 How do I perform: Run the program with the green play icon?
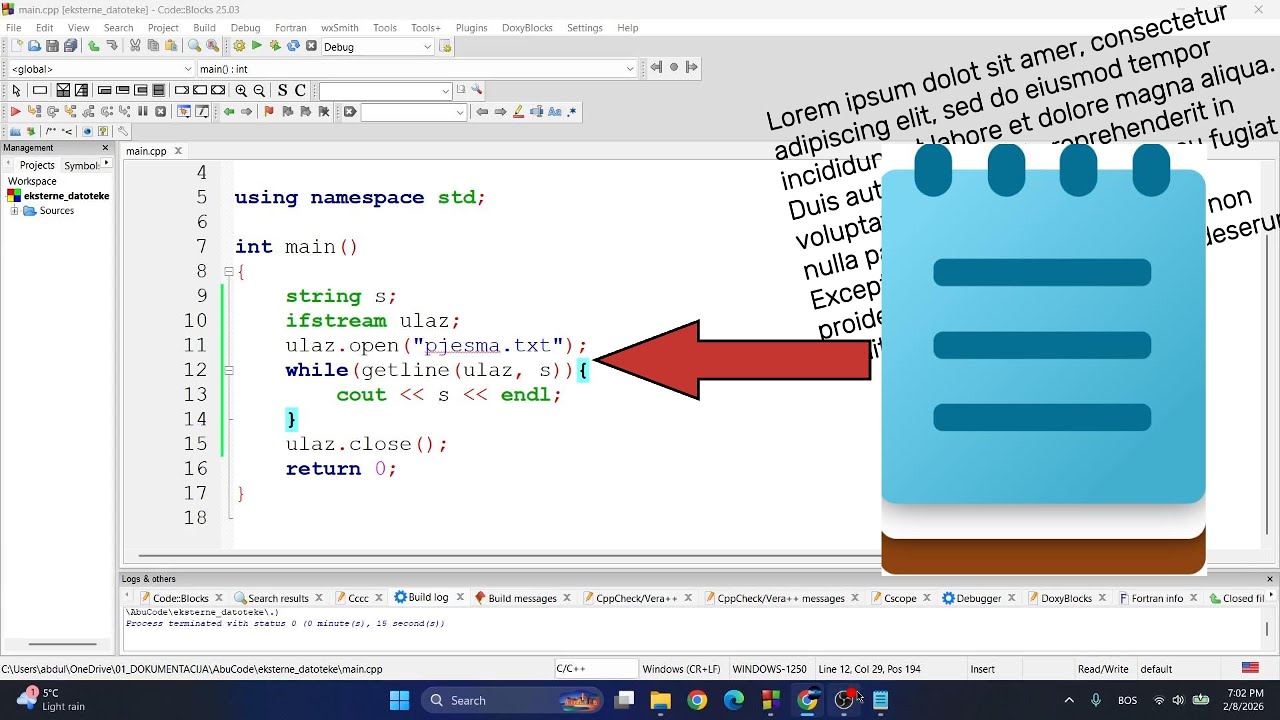click(x=256, y=46)
